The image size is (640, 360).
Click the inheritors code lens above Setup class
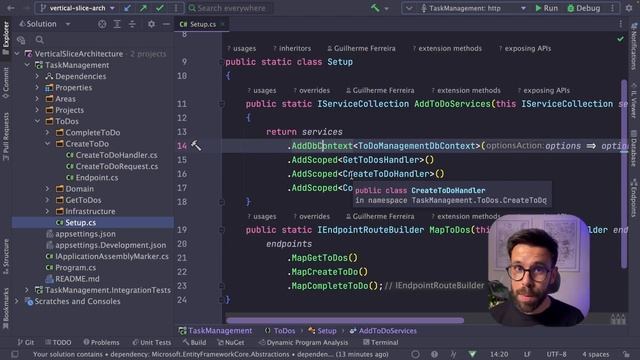(x=292, y=49)
